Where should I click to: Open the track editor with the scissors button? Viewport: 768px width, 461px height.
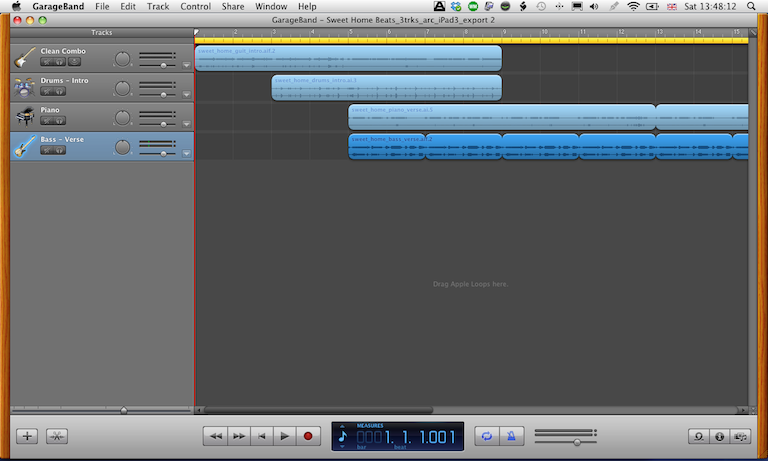click(57, 436)
